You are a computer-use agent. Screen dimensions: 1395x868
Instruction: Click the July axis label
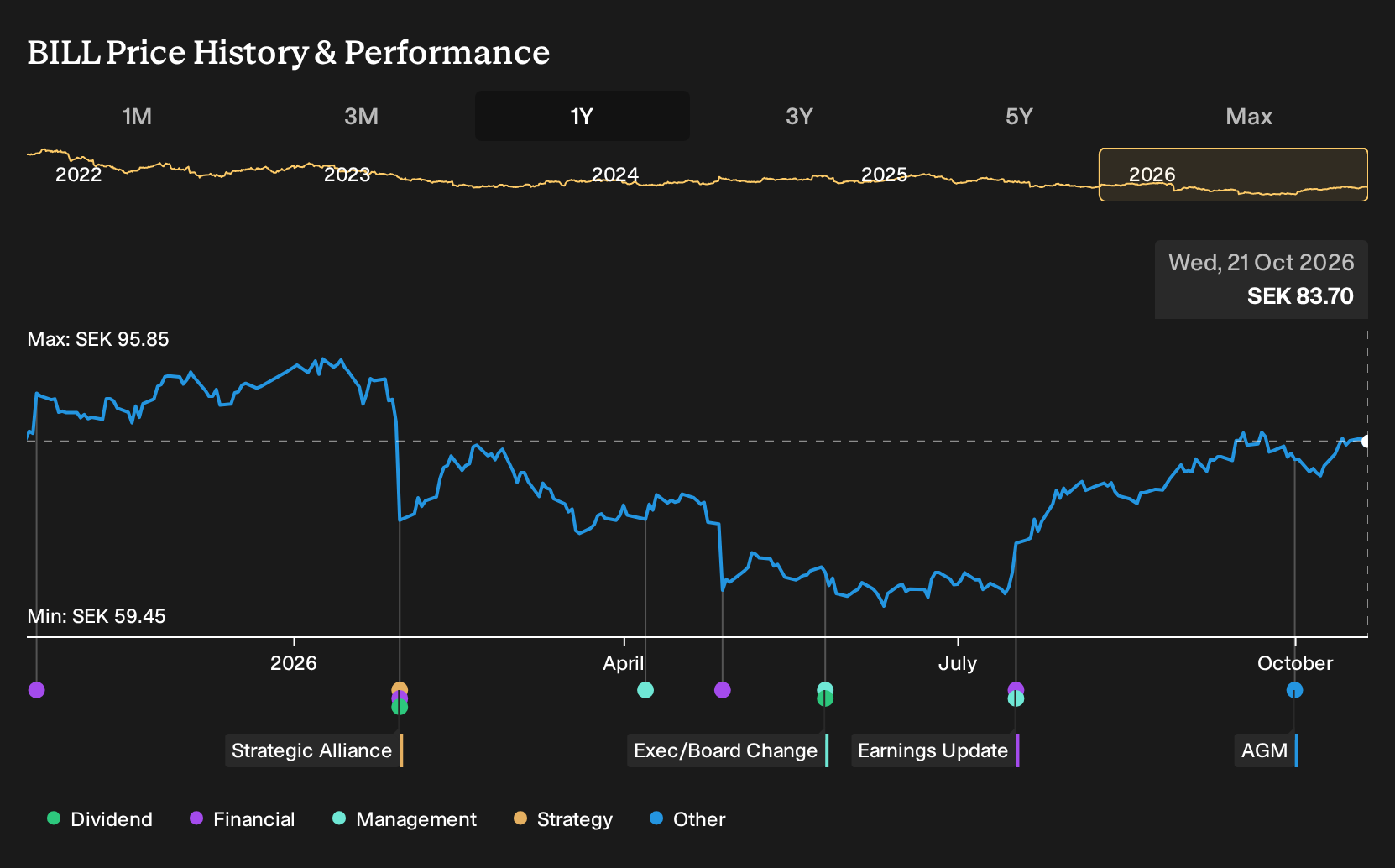pyautogui.click(x=958, y=663)
